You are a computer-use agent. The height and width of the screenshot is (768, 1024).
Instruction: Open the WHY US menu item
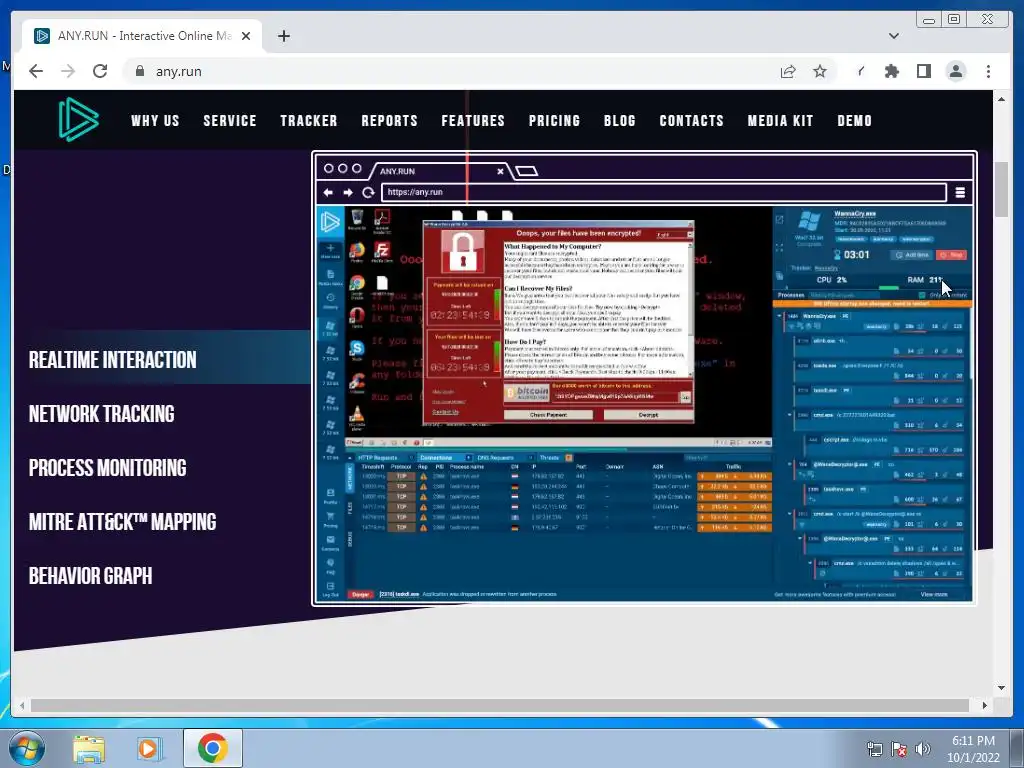click(x=155, y=121)
